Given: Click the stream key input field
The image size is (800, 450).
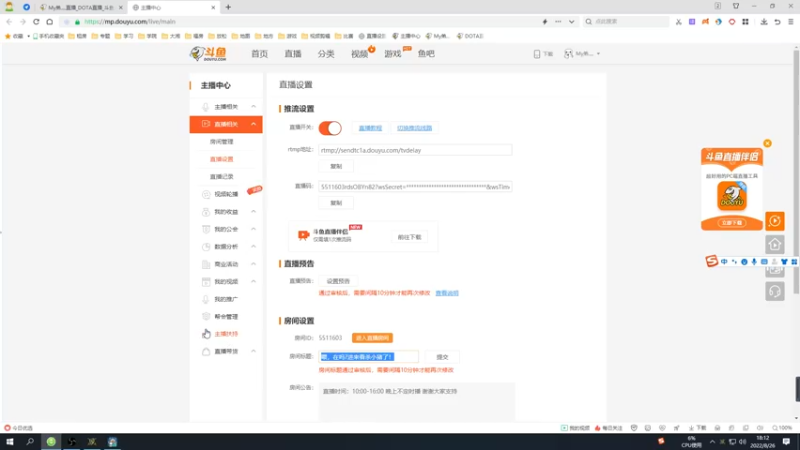Looking at the screenshot, I should click(x=415, y=187).
